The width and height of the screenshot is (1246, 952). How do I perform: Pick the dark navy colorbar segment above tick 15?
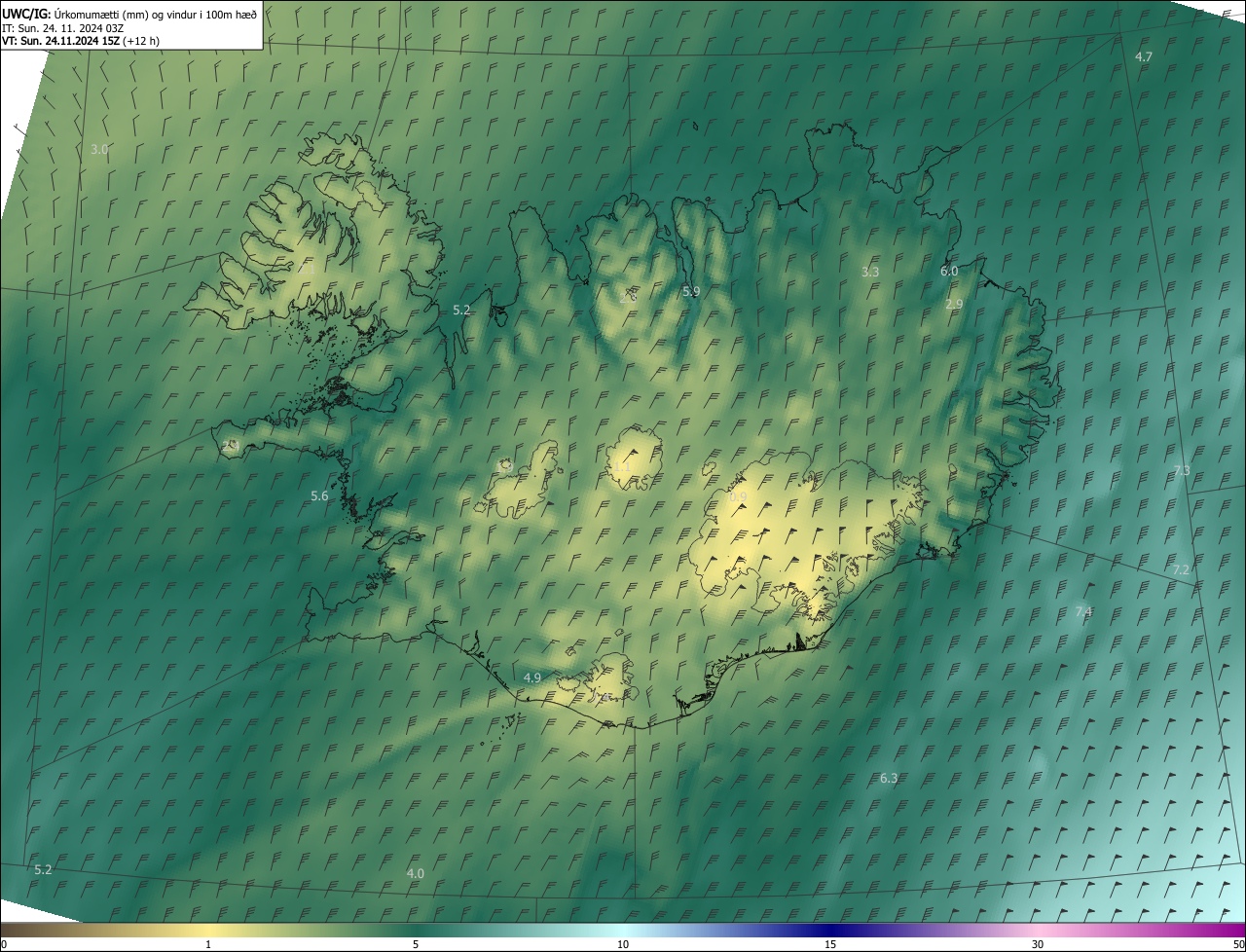830,931
